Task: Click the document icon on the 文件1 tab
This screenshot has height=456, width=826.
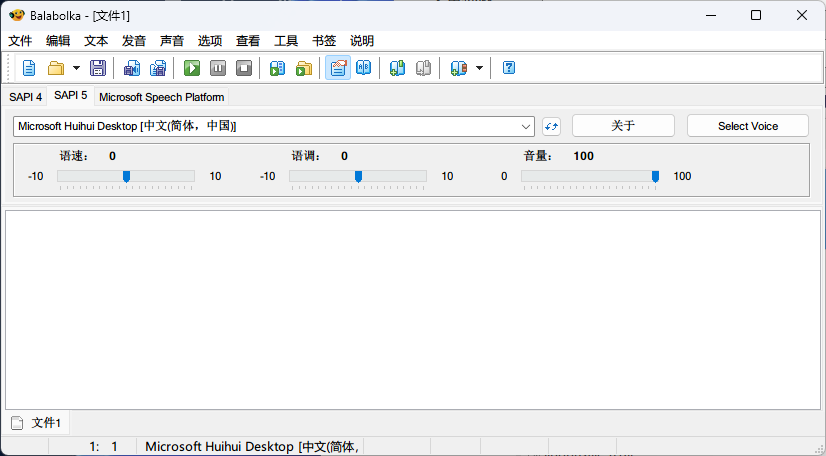Action: tap(17, 423)
